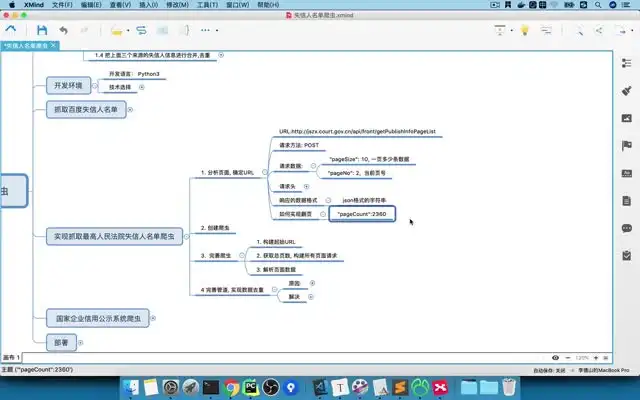This screenshot has width=640, height=400.
Task: Expand the 抓取百度失信人名单 node
Action: (130, 109)
